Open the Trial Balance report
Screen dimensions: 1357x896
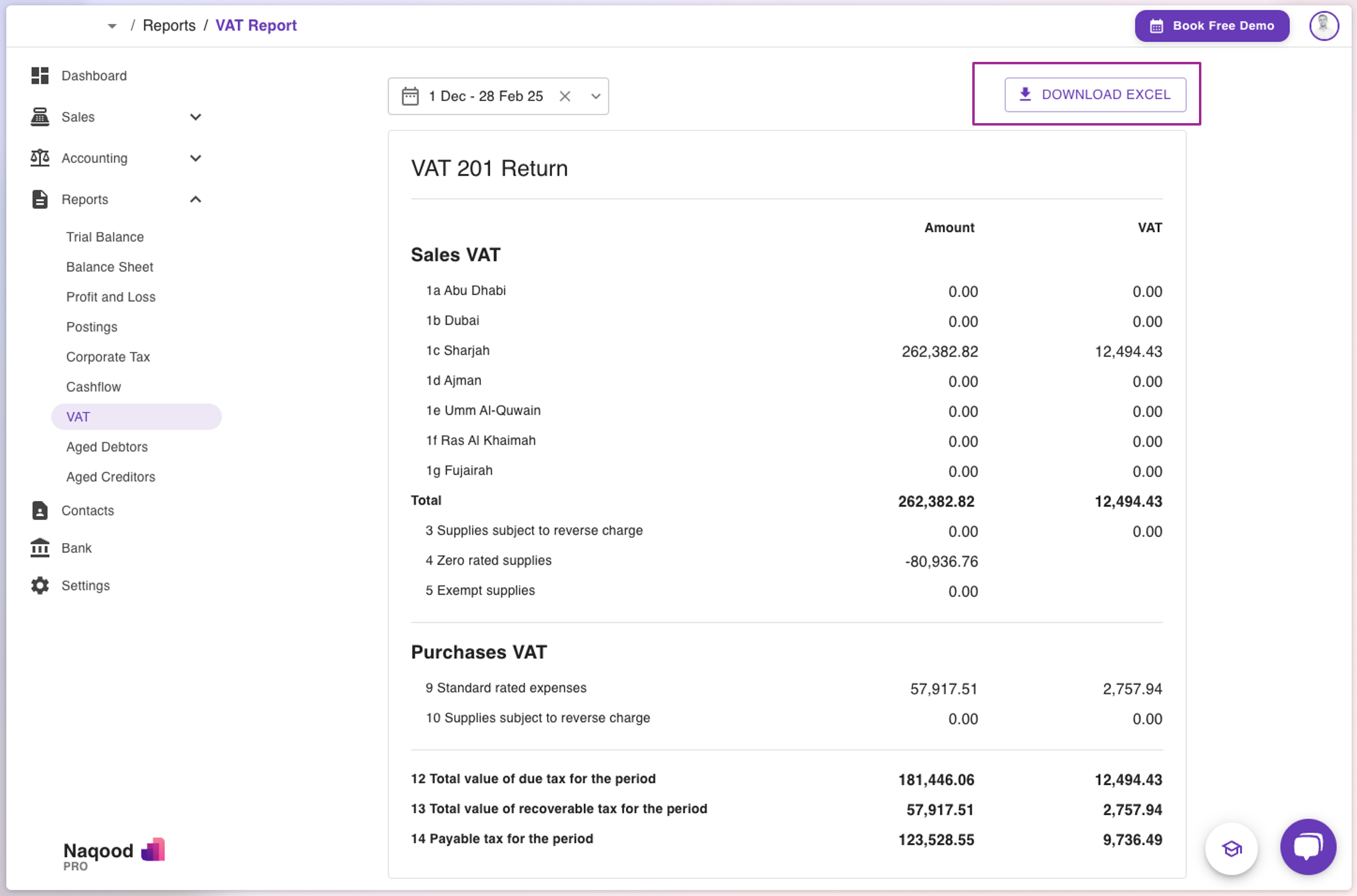(x=105, y=237)
